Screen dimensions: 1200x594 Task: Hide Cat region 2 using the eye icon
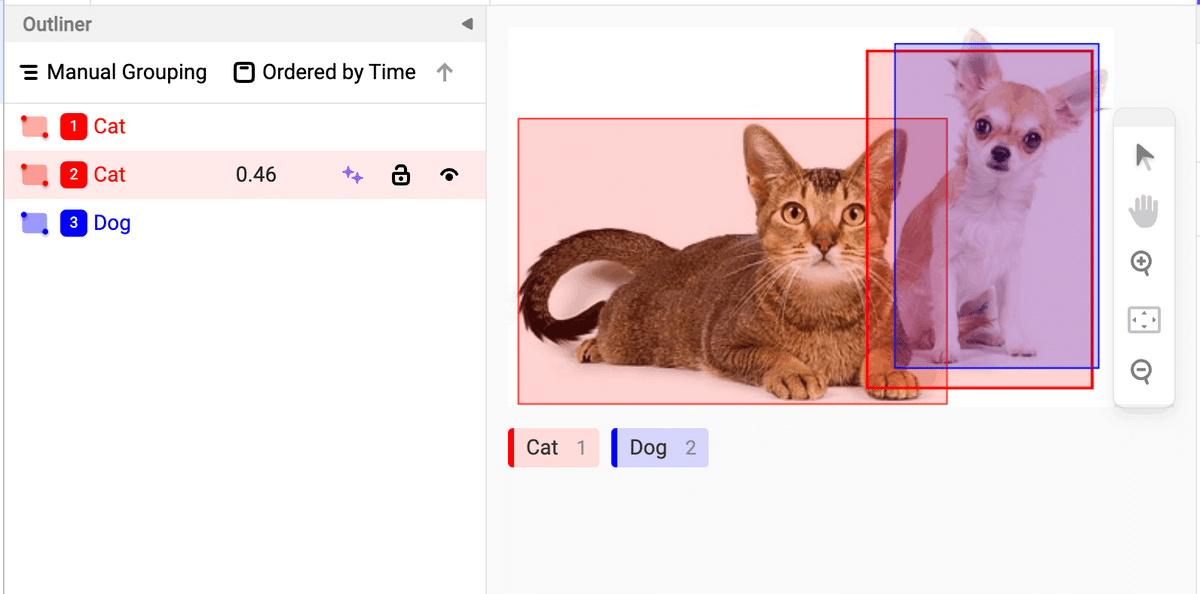[450, 175]
